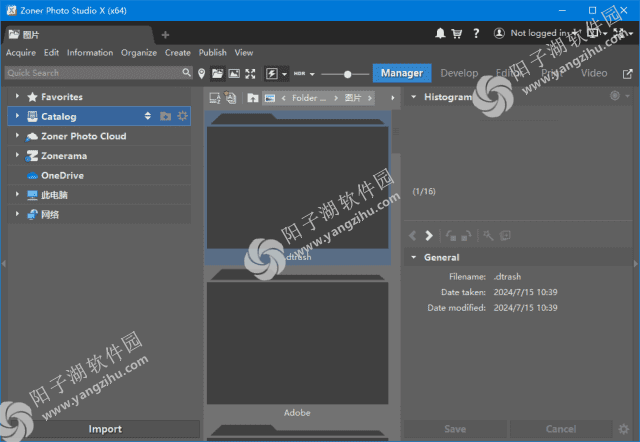Click the quick edit lightning icon
640x442 pixels.
pos(271,73)
